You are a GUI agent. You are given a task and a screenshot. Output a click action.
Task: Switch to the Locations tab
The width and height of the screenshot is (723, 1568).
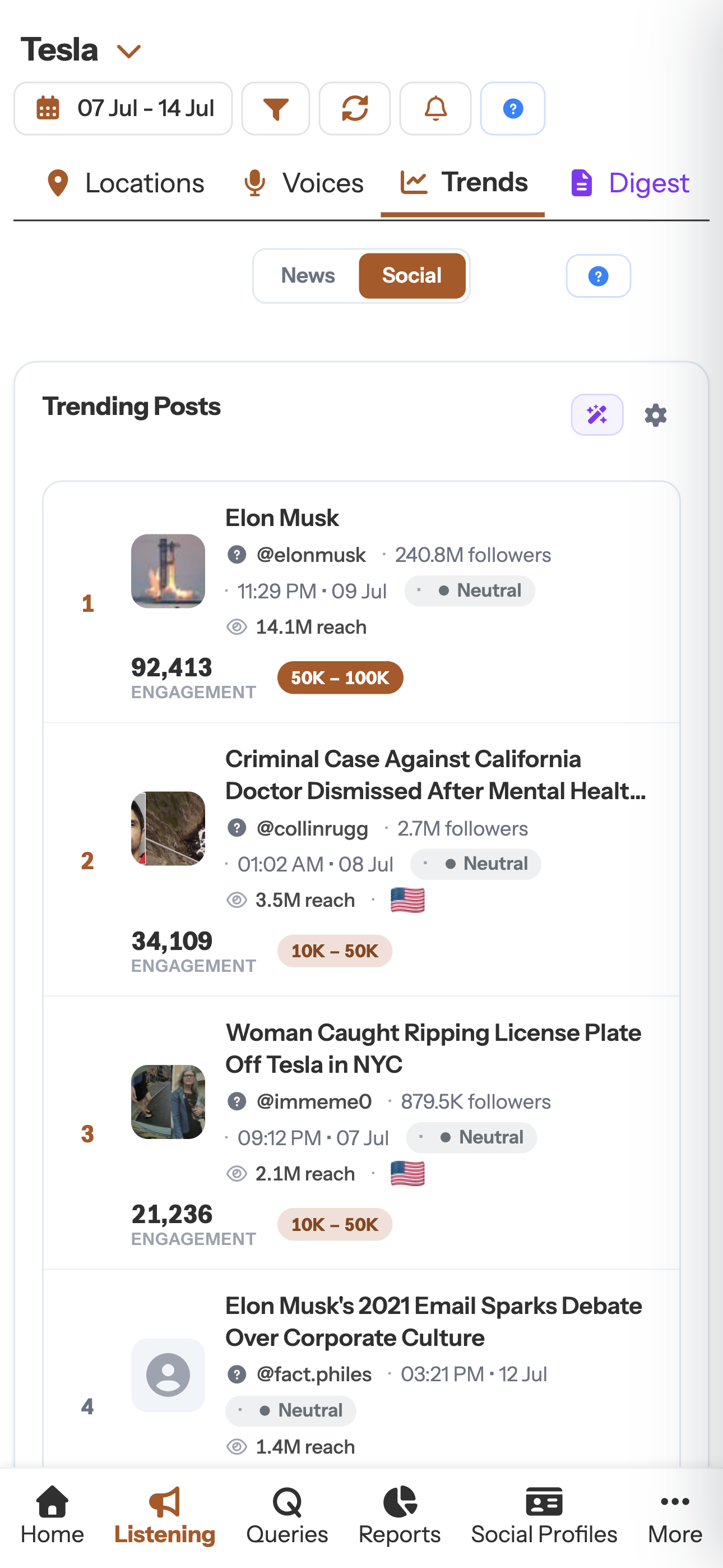coord(126,183)
